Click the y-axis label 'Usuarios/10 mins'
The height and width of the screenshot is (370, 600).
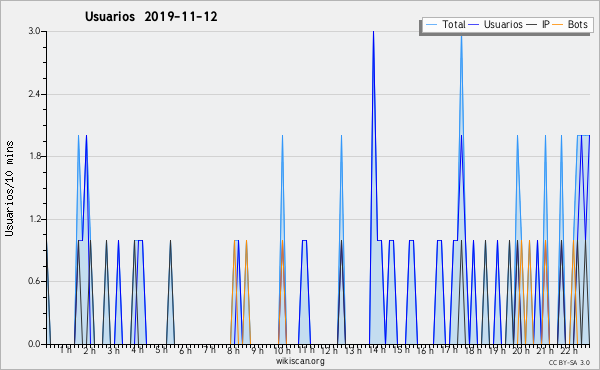(9, 188)
